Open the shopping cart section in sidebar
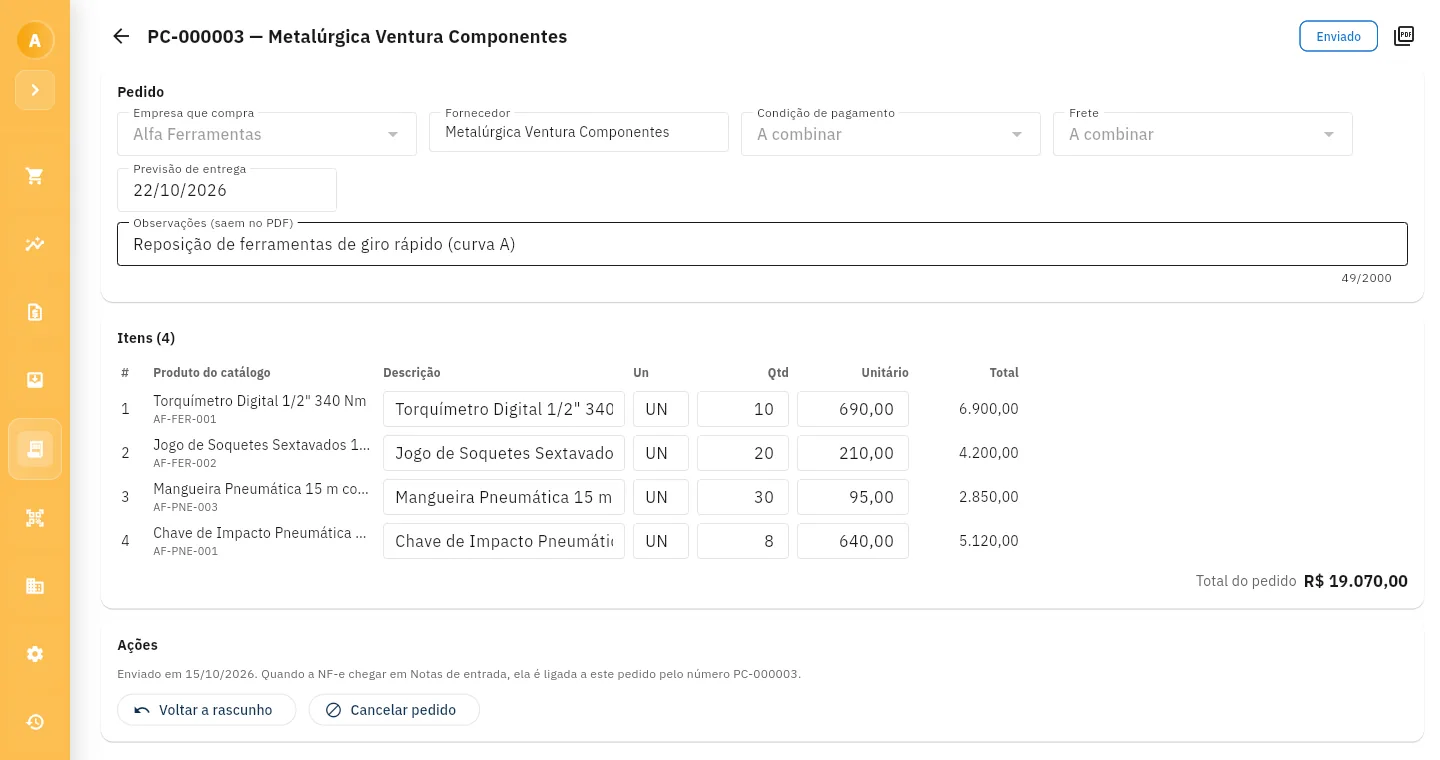The height and width of the screenshot is (760, 1440). click(x=35, y=176)
